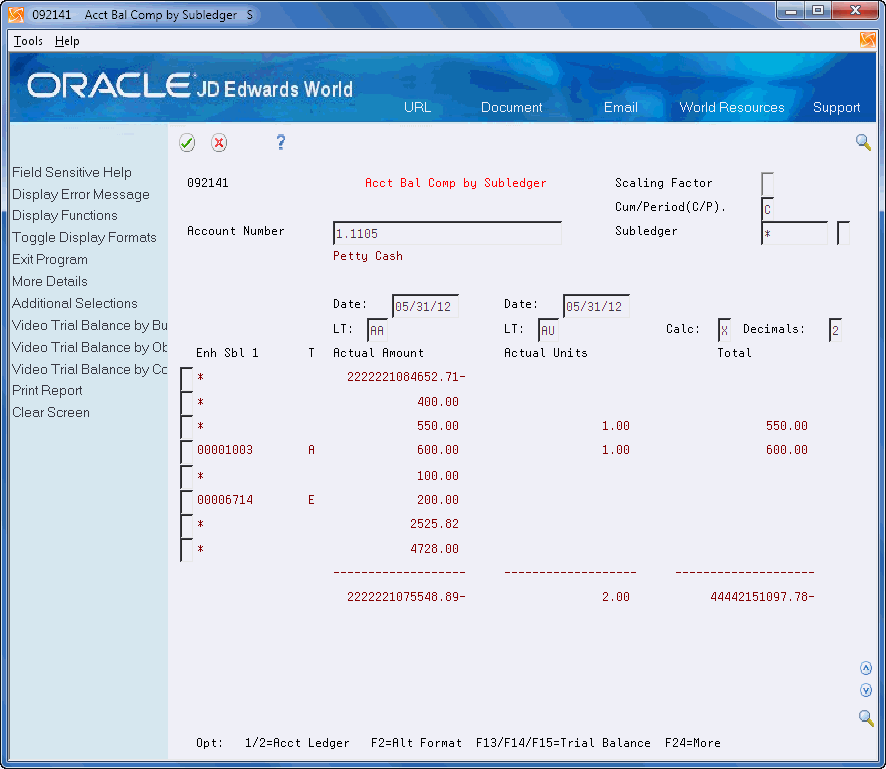The height and width of the screenshot is (769, 886).
Task: Click the JD Edwards icon in title bar
Action: 16,15
